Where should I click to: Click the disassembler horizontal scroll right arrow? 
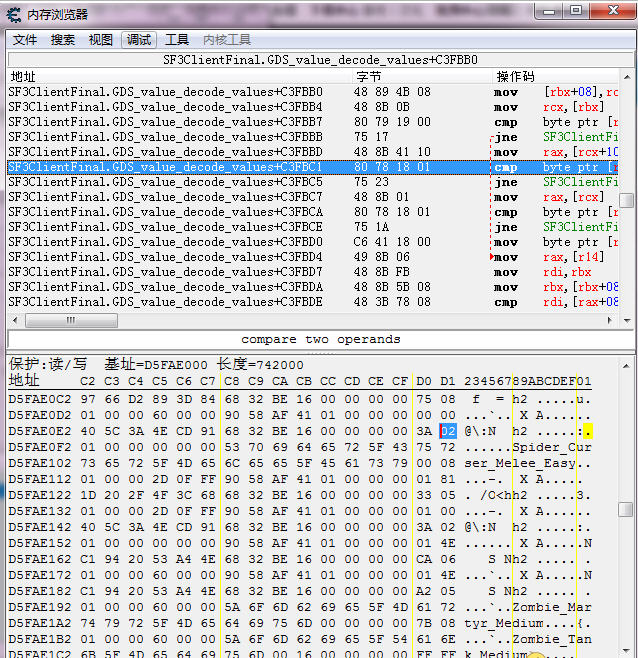click(x=609, y=321)
